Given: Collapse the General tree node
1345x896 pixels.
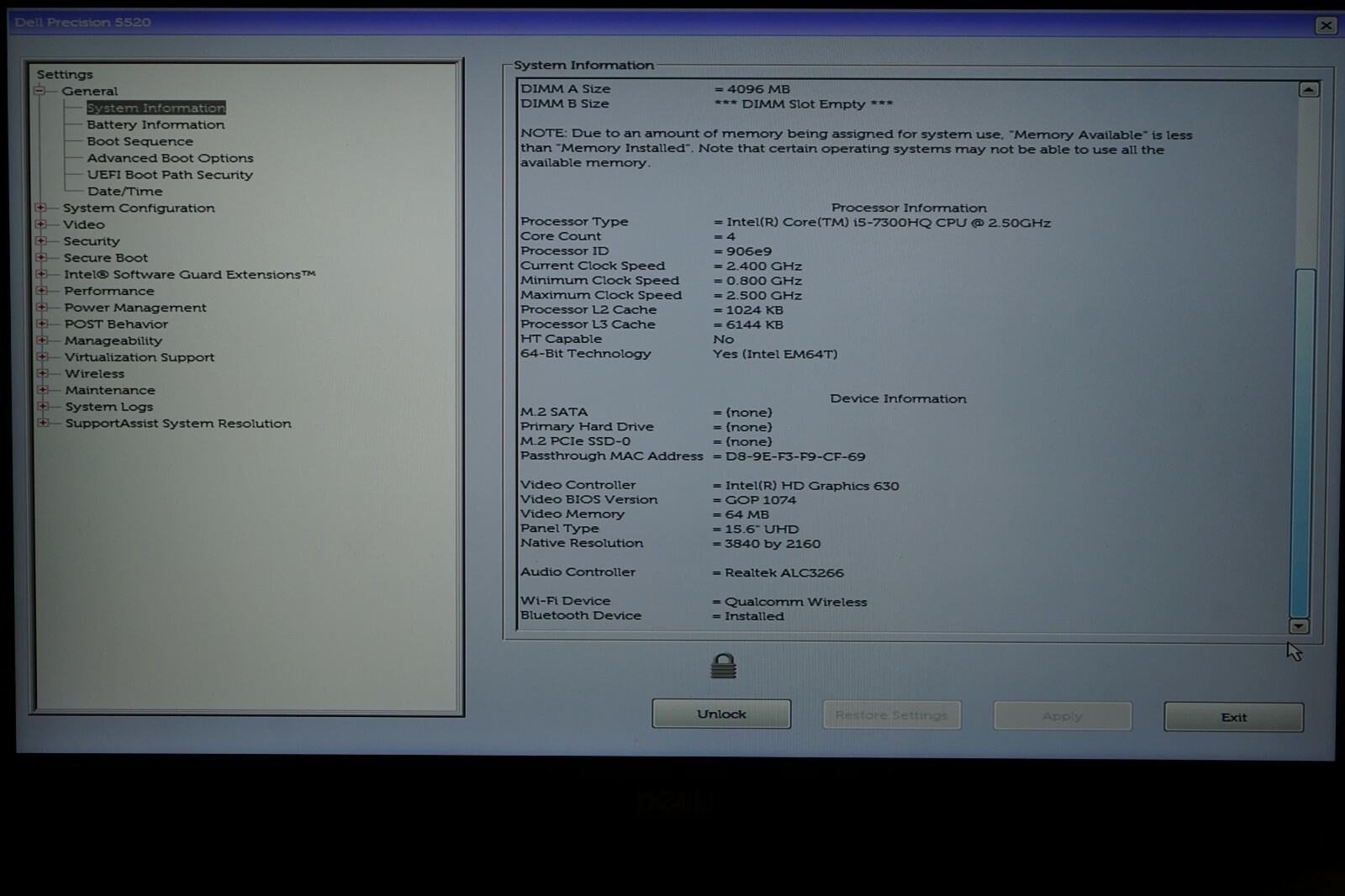Looking at the screenshot, I should click(40, 91).
